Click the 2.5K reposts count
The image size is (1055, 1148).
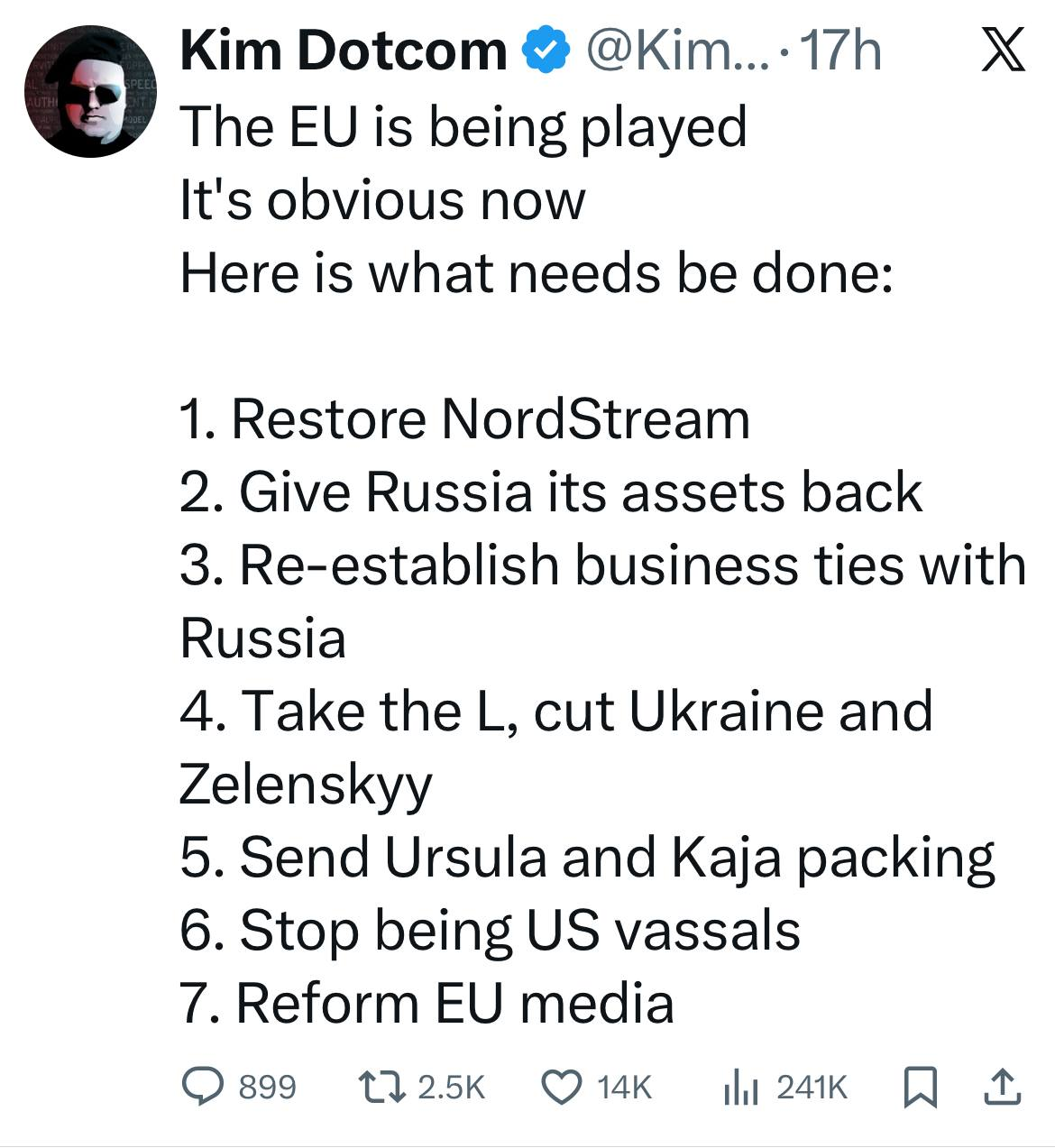[453, 1087]
